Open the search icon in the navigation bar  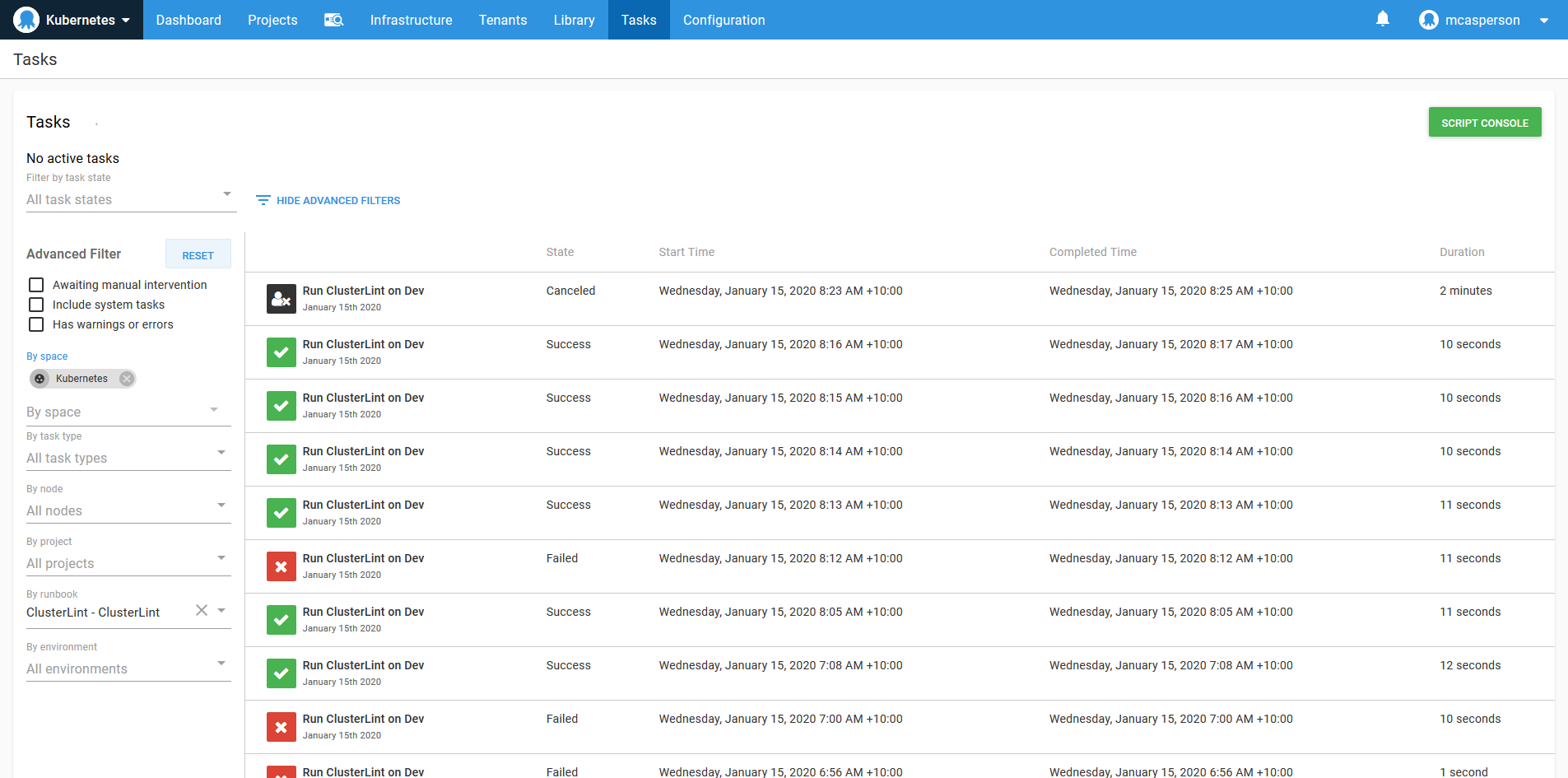[334, 20]
